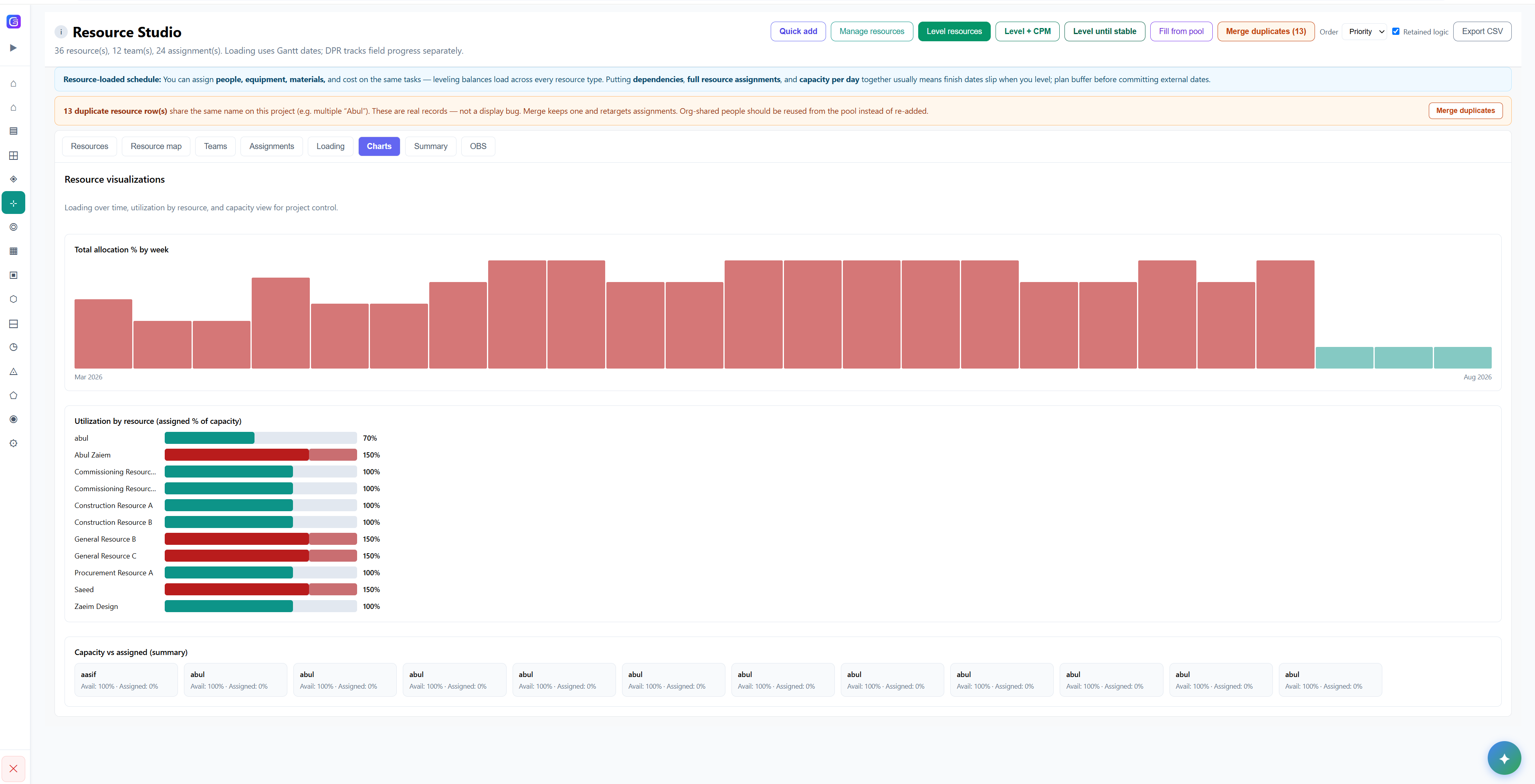Select the square-with-filled-center sidebar icon
The height and width of the screenshot is (784, 1535).
tap(13, 275)
